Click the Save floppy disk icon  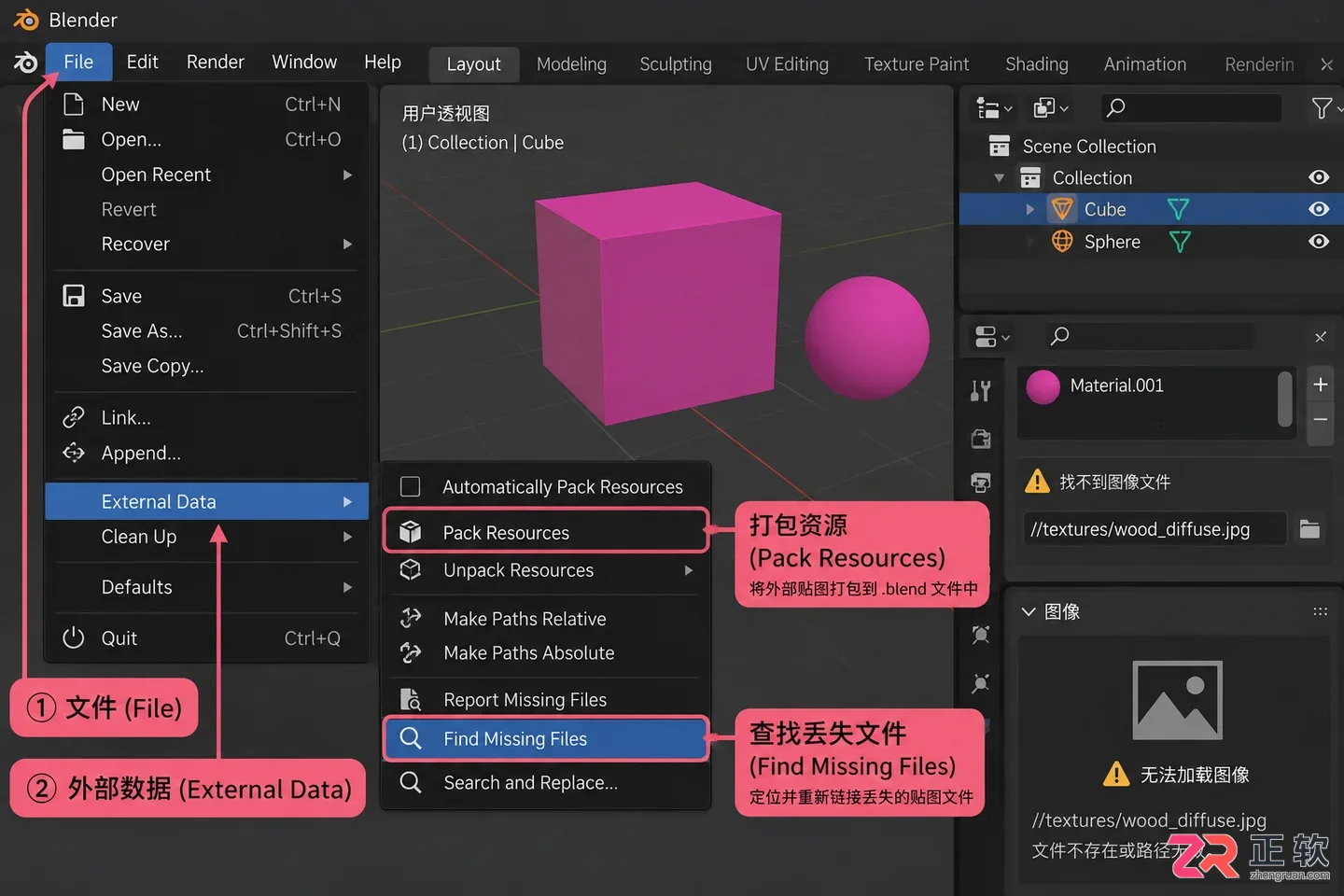tap(74, 296)
